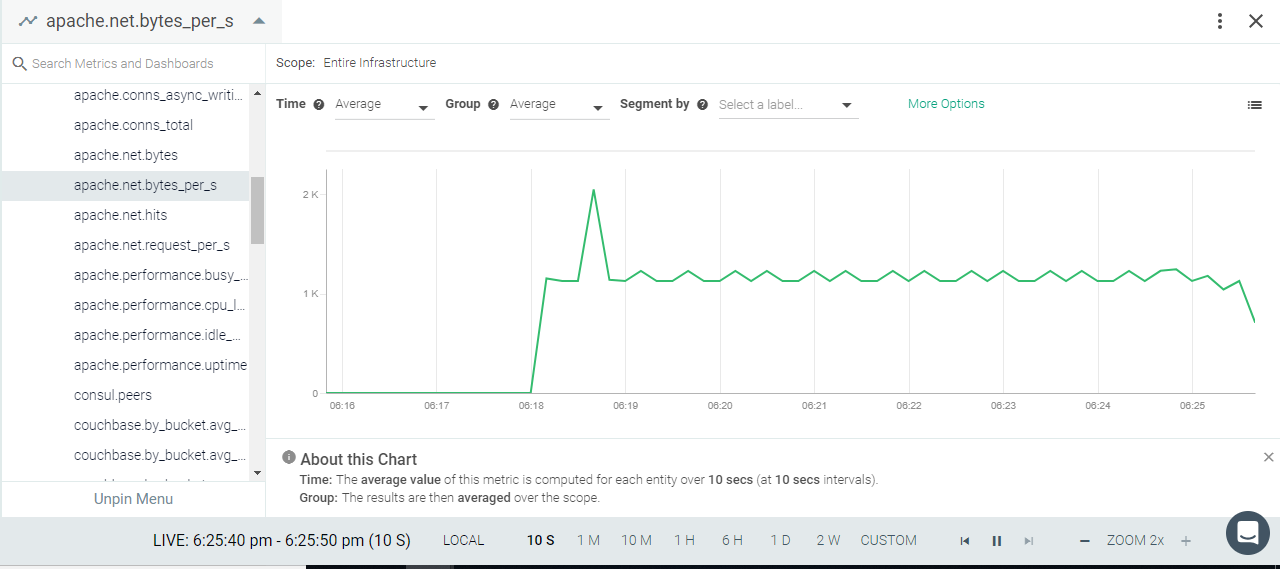Open the Time Average dropdown
The image size is (1280, 569).
pos(384,105)
